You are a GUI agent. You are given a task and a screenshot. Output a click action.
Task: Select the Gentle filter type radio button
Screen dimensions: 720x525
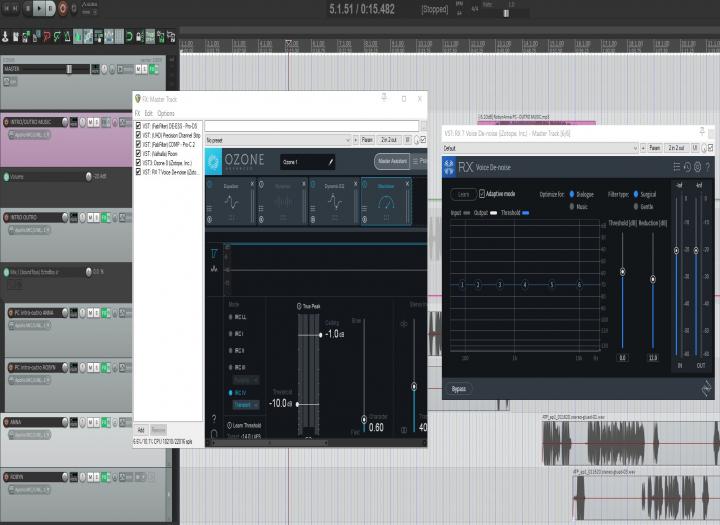636,207
